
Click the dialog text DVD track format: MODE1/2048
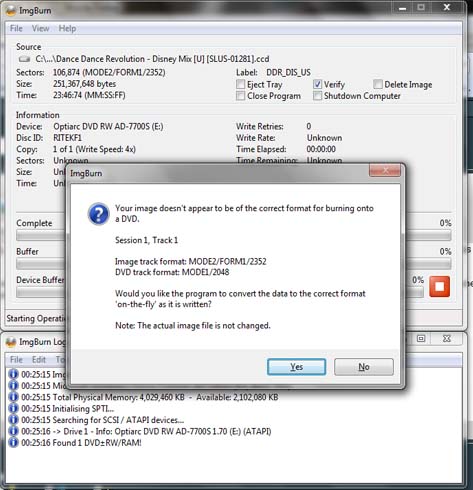point(172,272)
